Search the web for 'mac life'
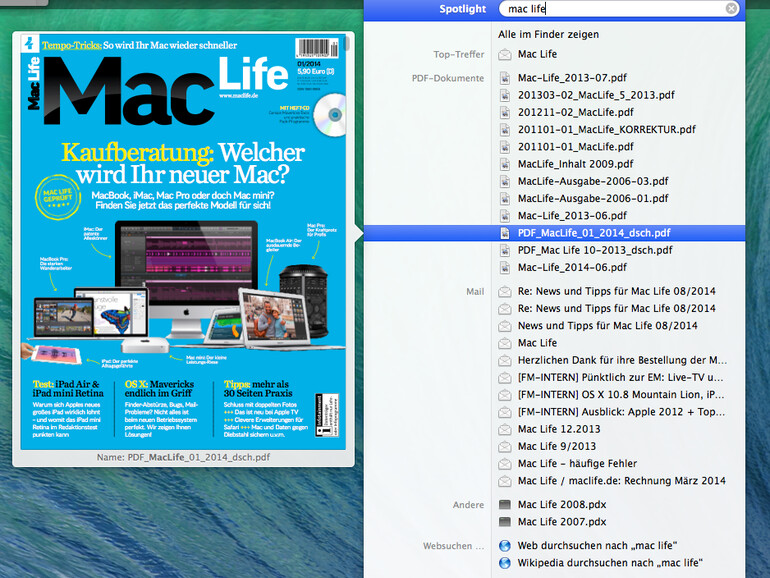This screenshot has height=578, width=770. click(x=597, y=545)
